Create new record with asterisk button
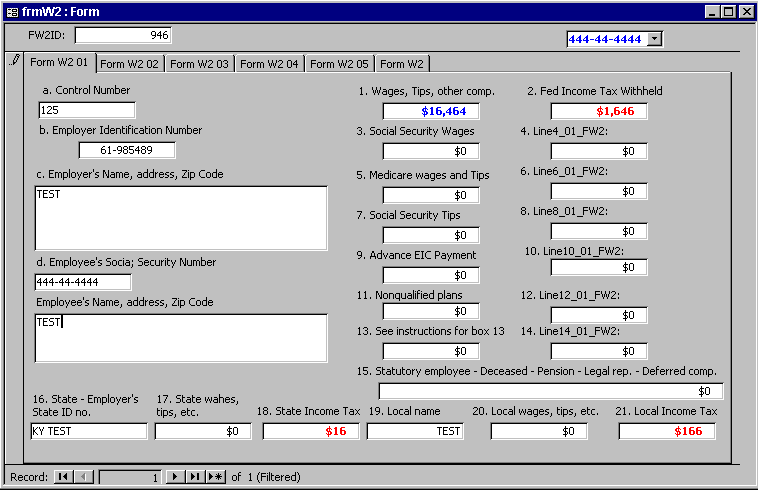 pyautogui.click(x=216, y=477)
